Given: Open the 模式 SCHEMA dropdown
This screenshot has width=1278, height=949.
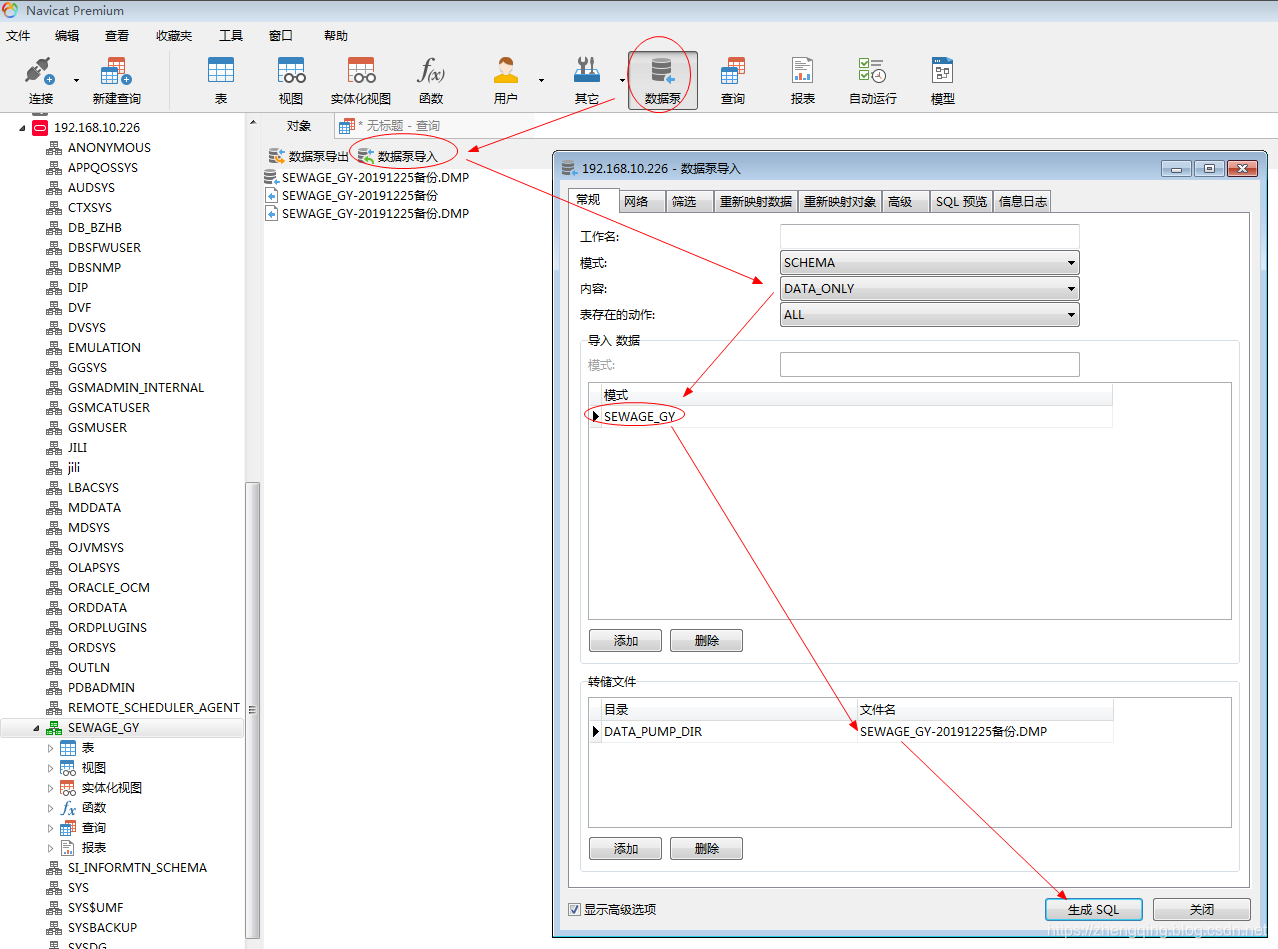Looking at the screenshot, I should pyautogui.click(x=930, y=263).
